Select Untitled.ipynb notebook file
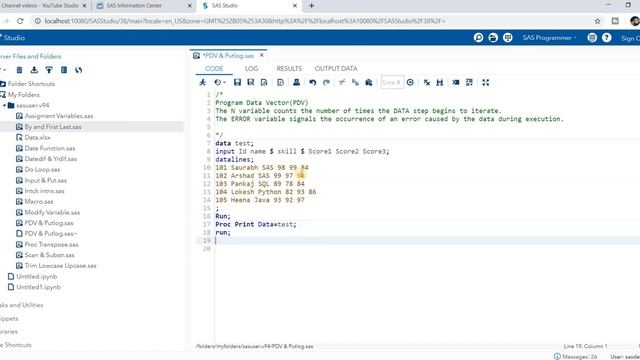The width and height of the screenshot is (640, 360). coord(36,277)
